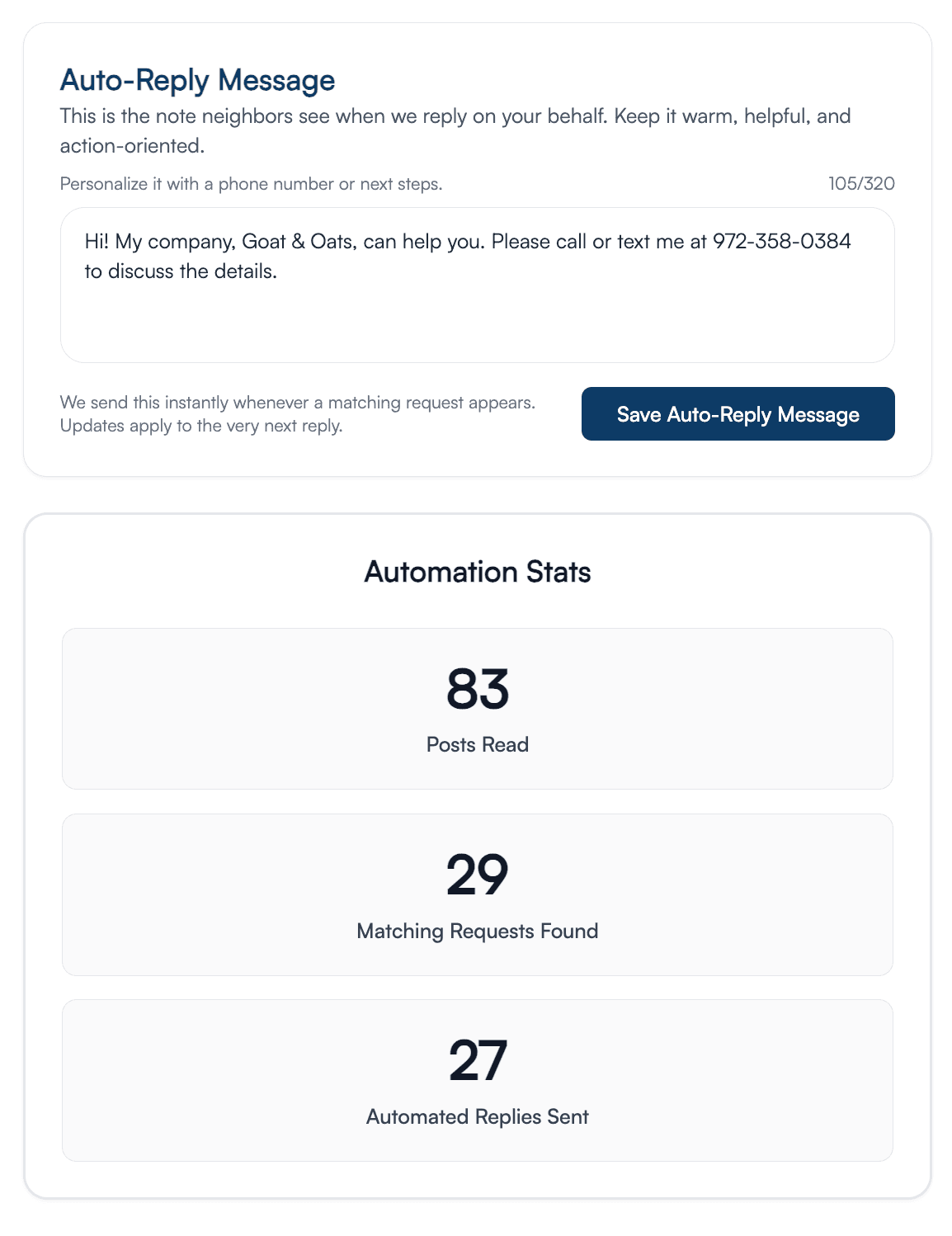Click the 105/320 character counter
The image size is (952, 1236).
click(860, 183)
